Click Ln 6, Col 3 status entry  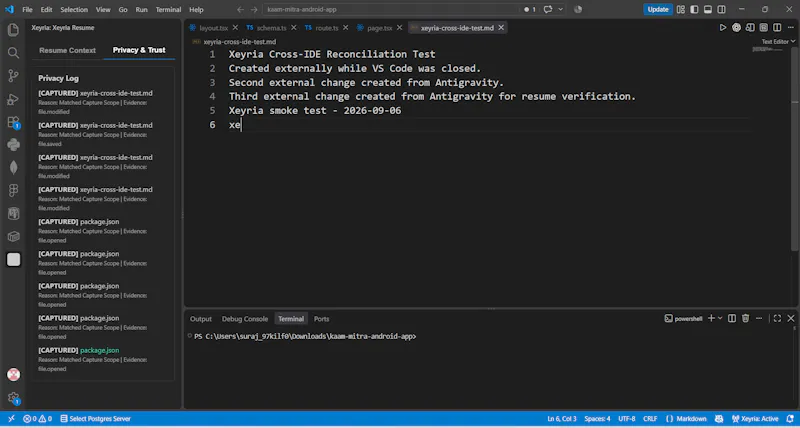pos(562,419)
